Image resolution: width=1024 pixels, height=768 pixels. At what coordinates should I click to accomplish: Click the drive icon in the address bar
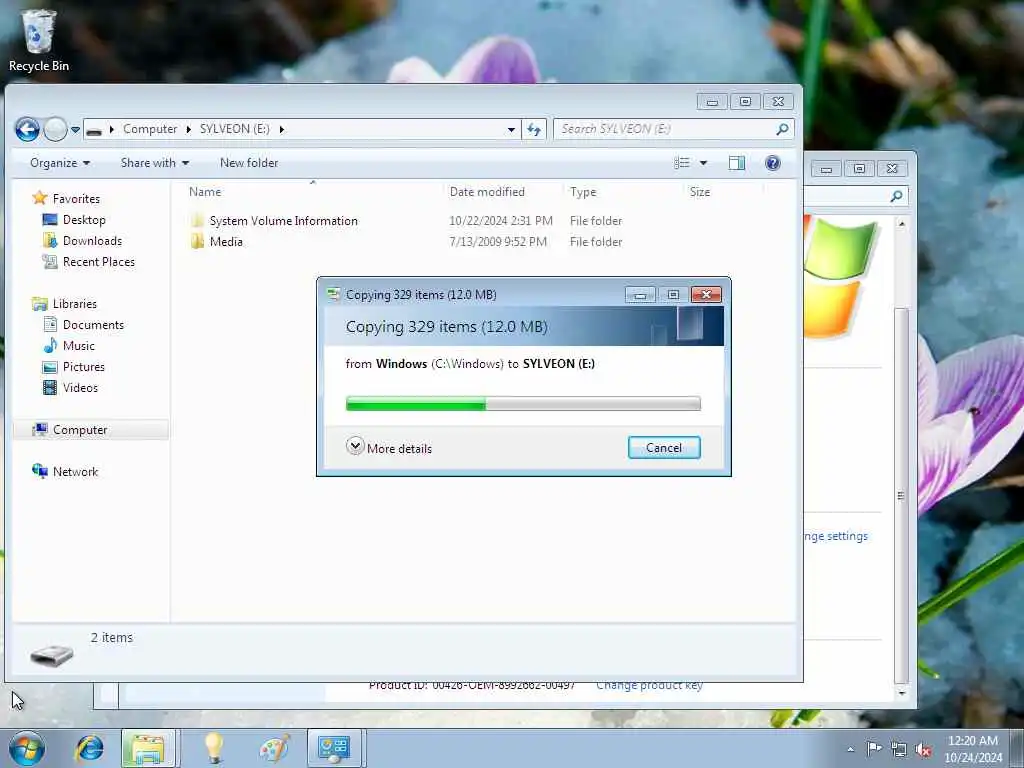tap(94, 130)
